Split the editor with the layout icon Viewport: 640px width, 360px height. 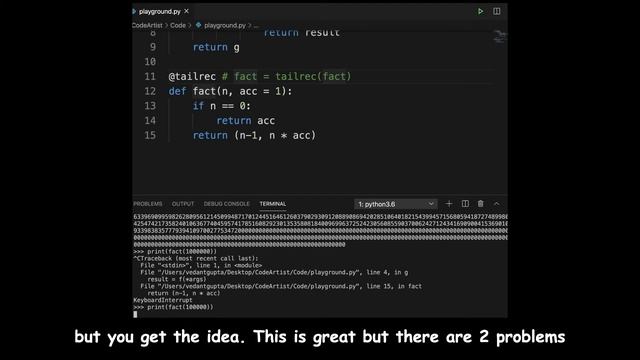point(496,11)
